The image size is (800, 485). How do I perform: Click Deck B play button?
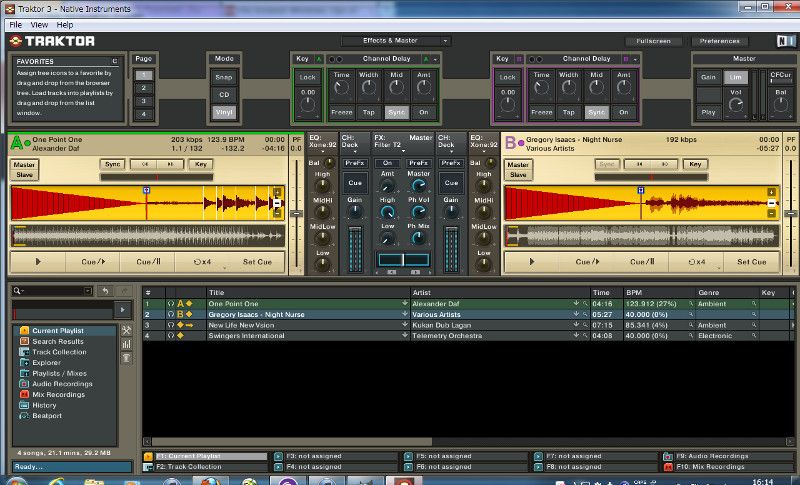click(x=532, y=262)
